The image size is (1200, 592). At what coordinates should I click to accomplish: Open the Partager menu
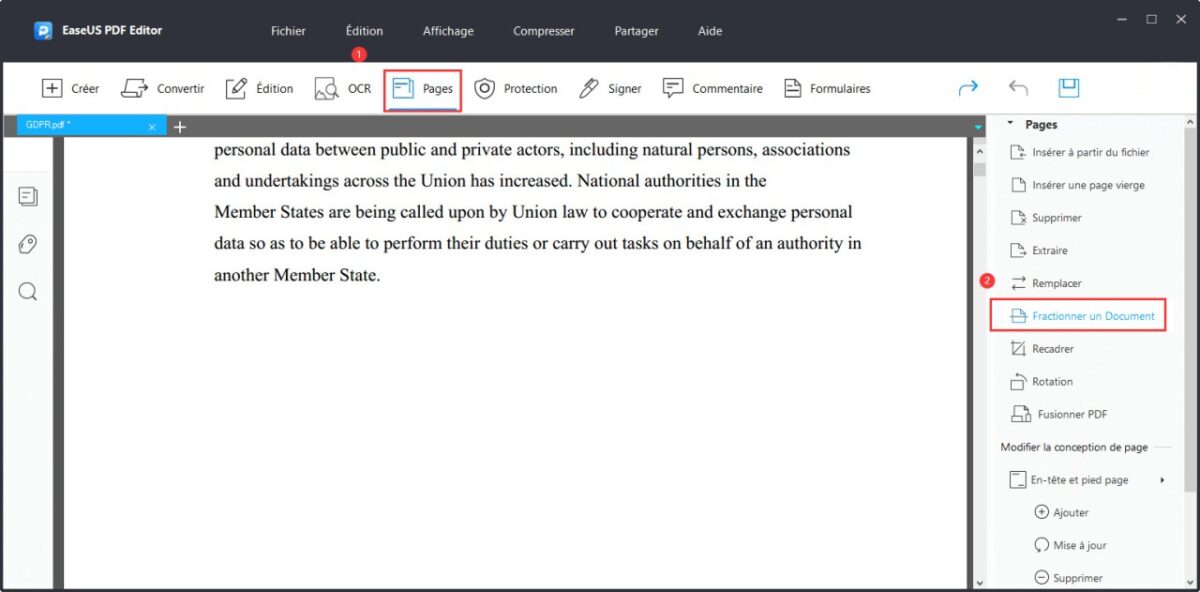click(x=636, y=31)
